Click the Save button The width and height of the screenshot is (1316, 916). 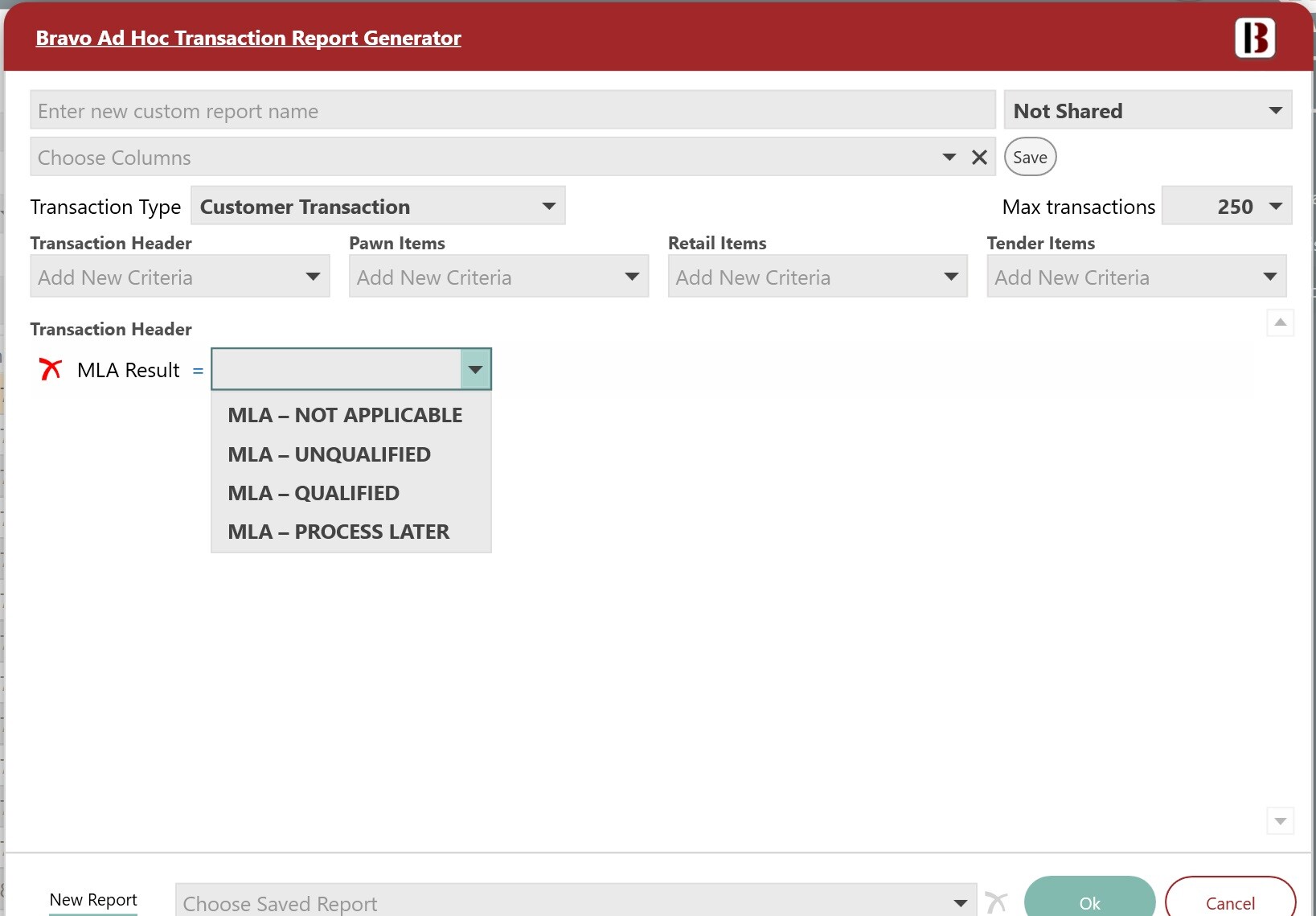(1030, 157)
